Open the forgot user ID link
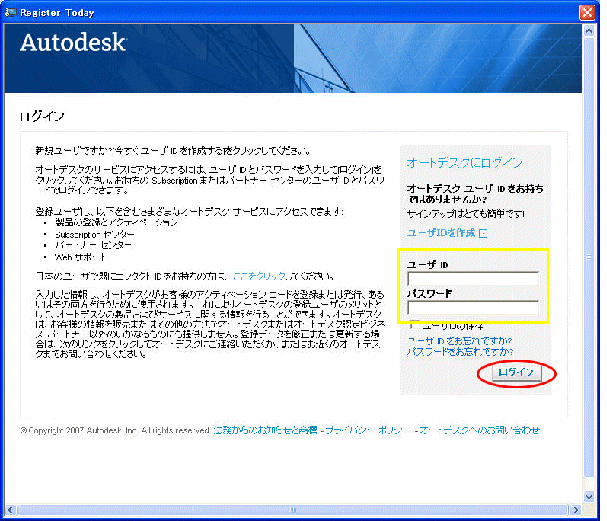Viewport: 607px width, 521px height. click(x=460, y=341)
